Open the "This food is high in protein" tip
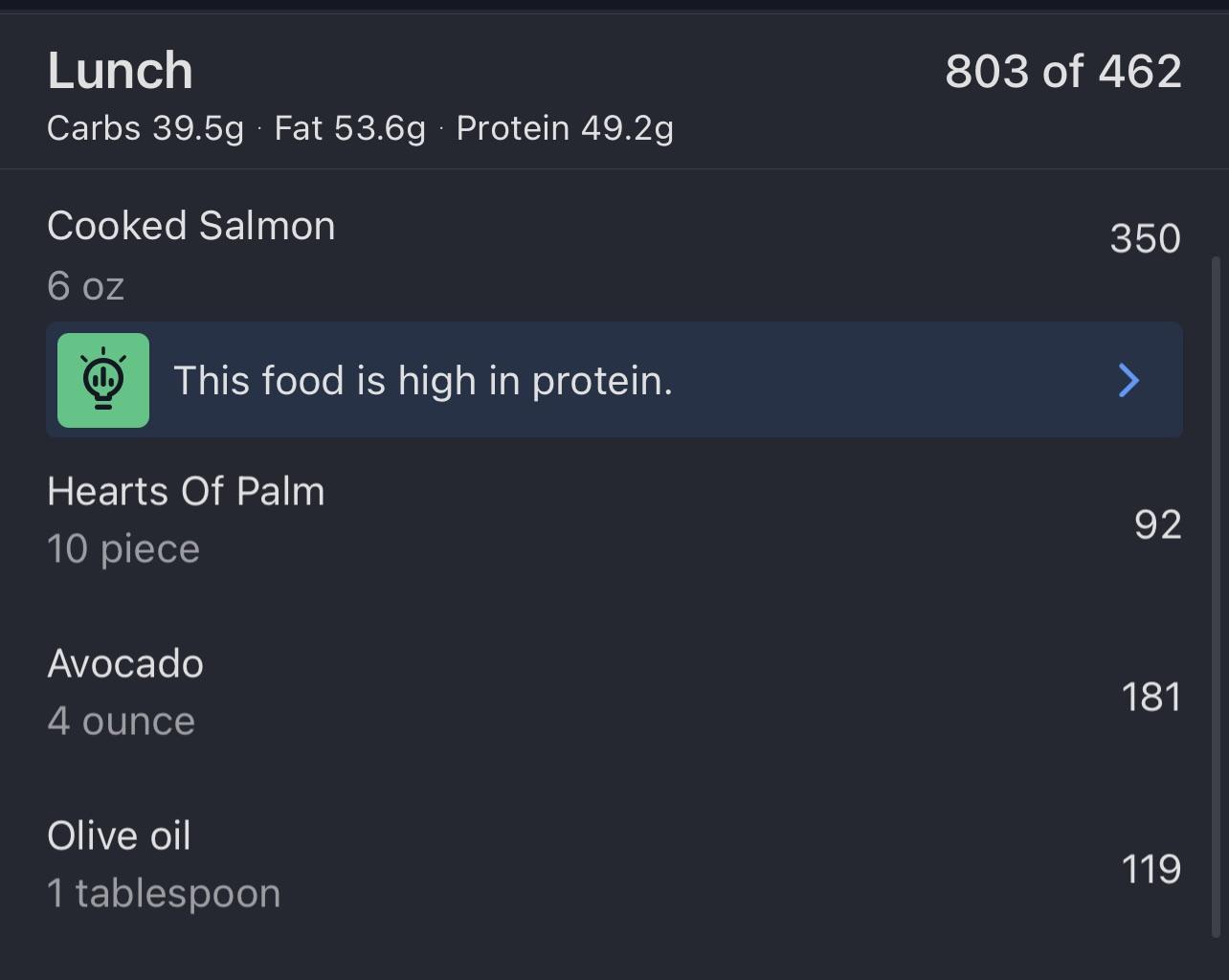The image size is (1229, 980). coord(423,381)
